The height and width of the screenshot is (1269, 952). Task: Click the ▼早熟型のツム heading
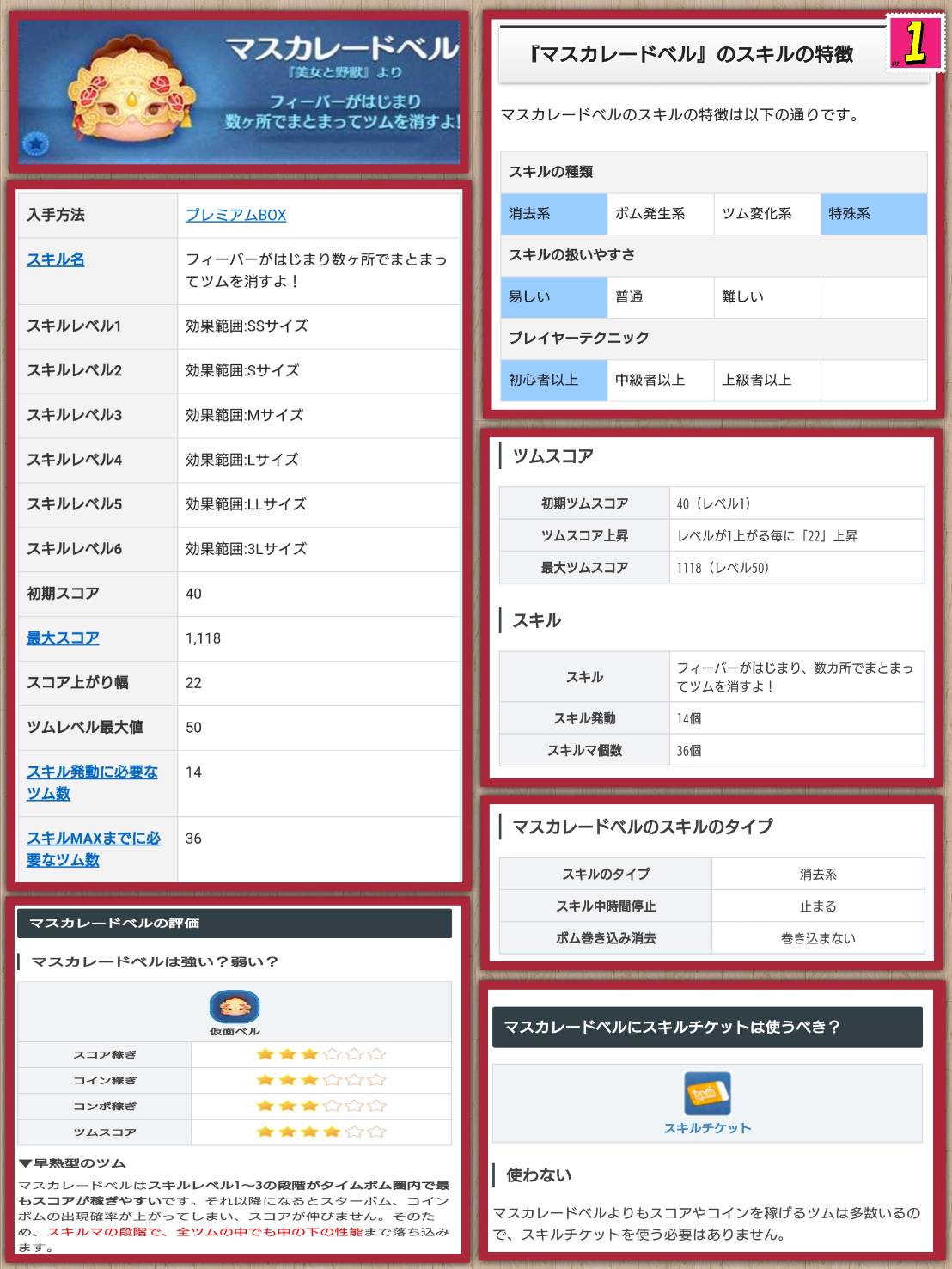[72, 1163]
